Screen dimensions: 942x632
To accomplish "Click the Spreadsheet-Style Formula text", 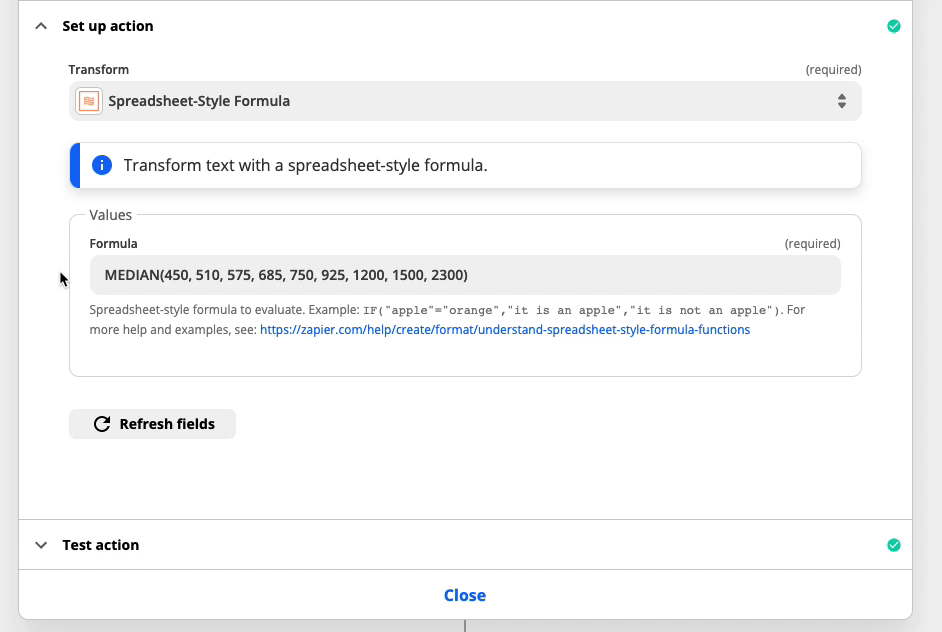I will [199, 101].
